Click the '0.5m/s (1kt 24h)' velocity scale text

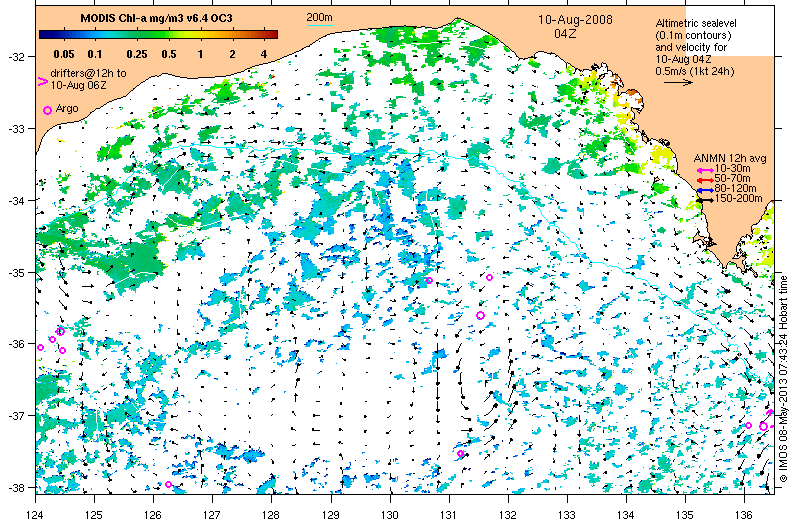pos(695,71)
